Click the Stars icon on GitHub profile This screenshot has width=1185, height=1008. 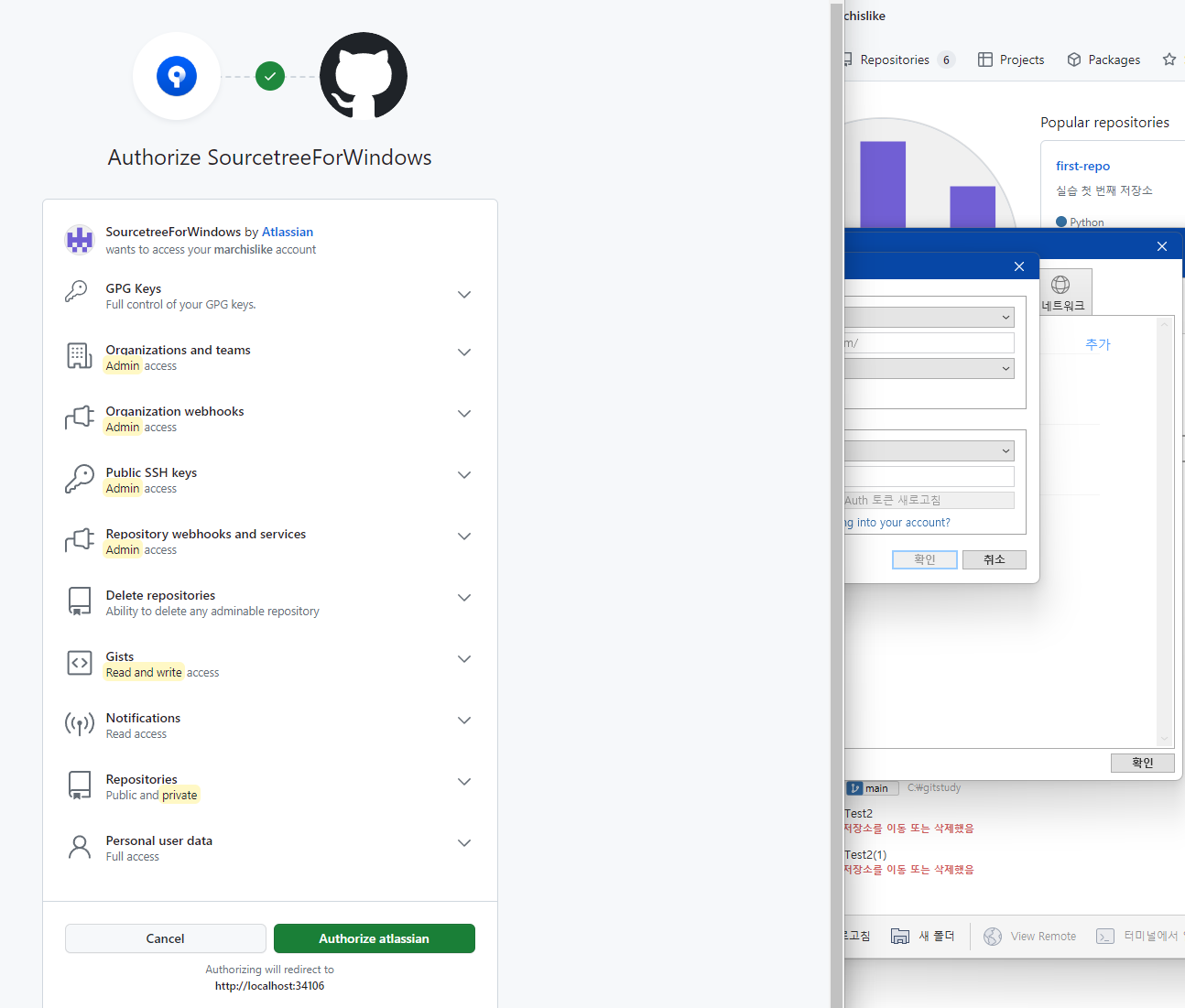pos(1169,60)
